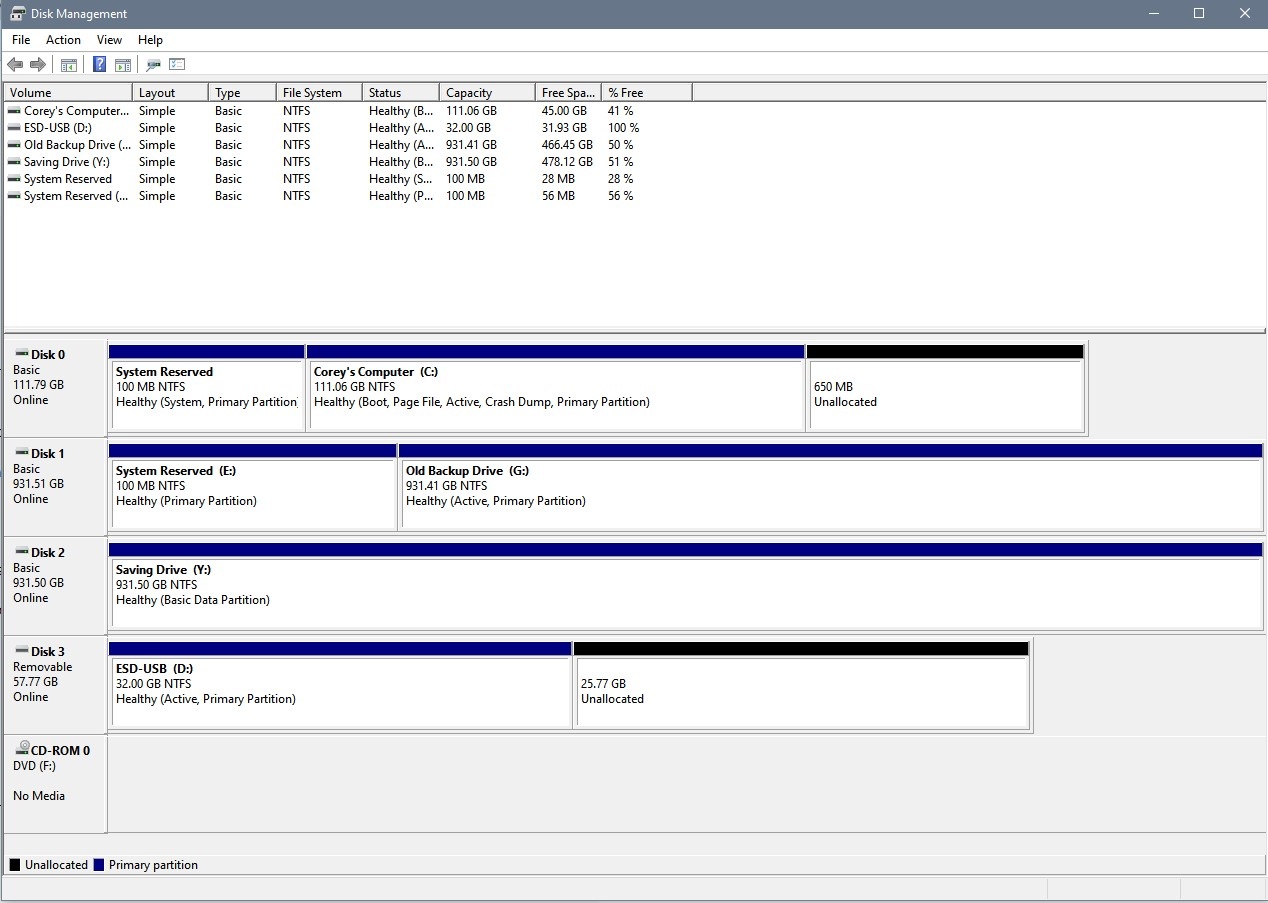Open the View menu
The width and height of the screenshot is (1268, 903).
(x=109, y=40)
